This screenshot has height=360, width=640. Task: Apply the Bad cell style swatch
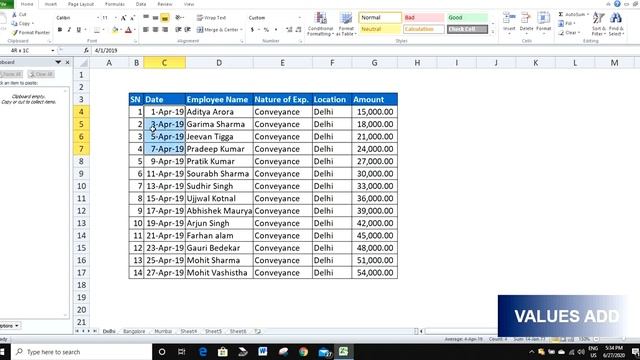point(424,18)
